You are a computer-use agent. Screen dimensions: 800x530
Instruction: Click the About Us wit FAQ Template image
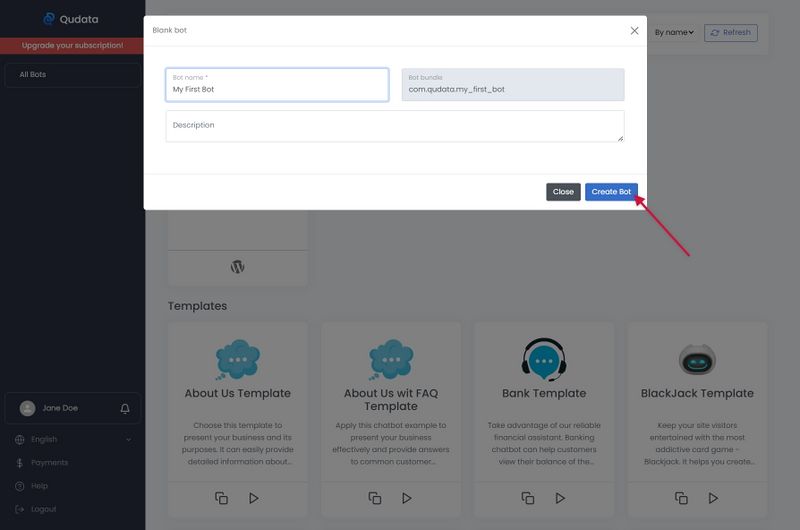tap(391, 360)
